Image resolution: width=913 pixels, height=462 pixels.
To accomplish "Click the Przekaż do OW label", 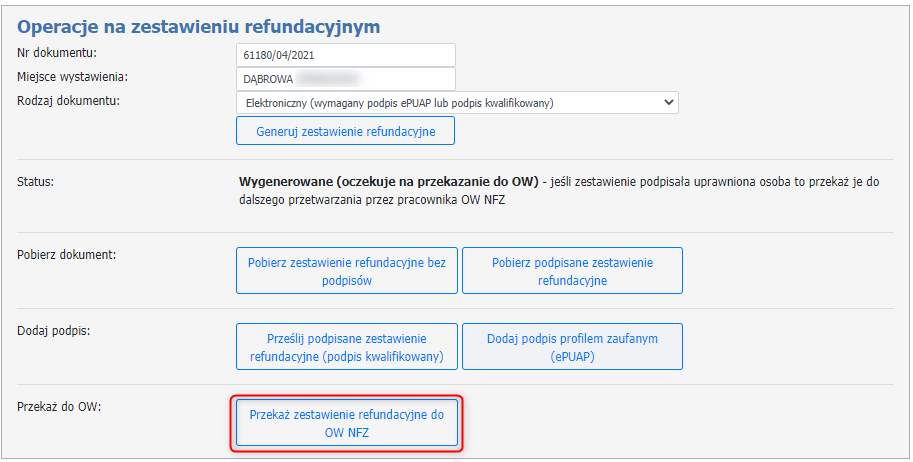I will pos(60,406).
